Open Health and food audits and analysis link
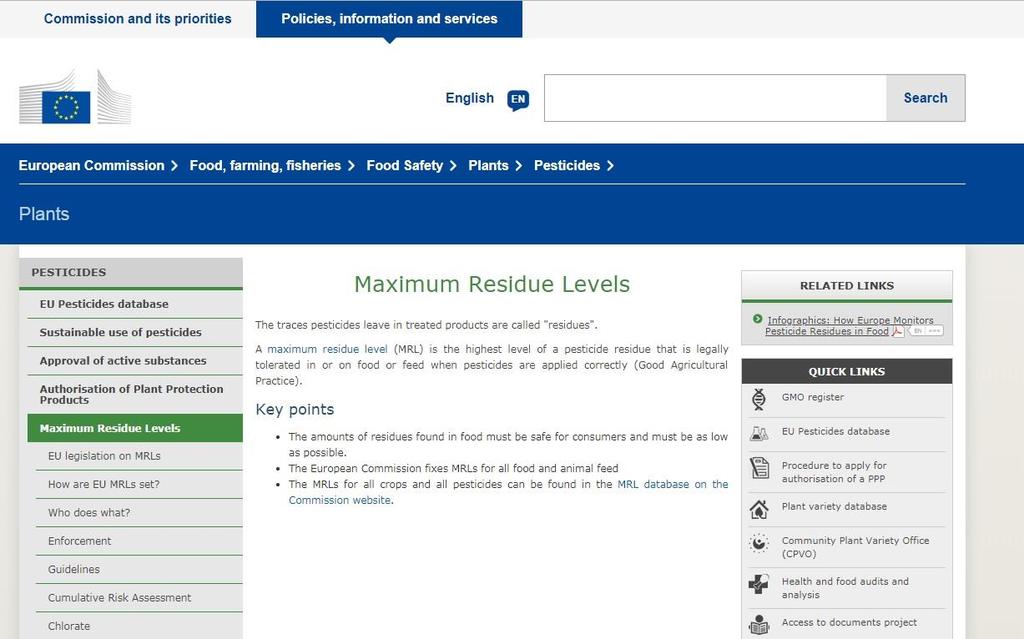This screenshot has height=639, width=1024. pyautogui.click(x=845, y=588)
